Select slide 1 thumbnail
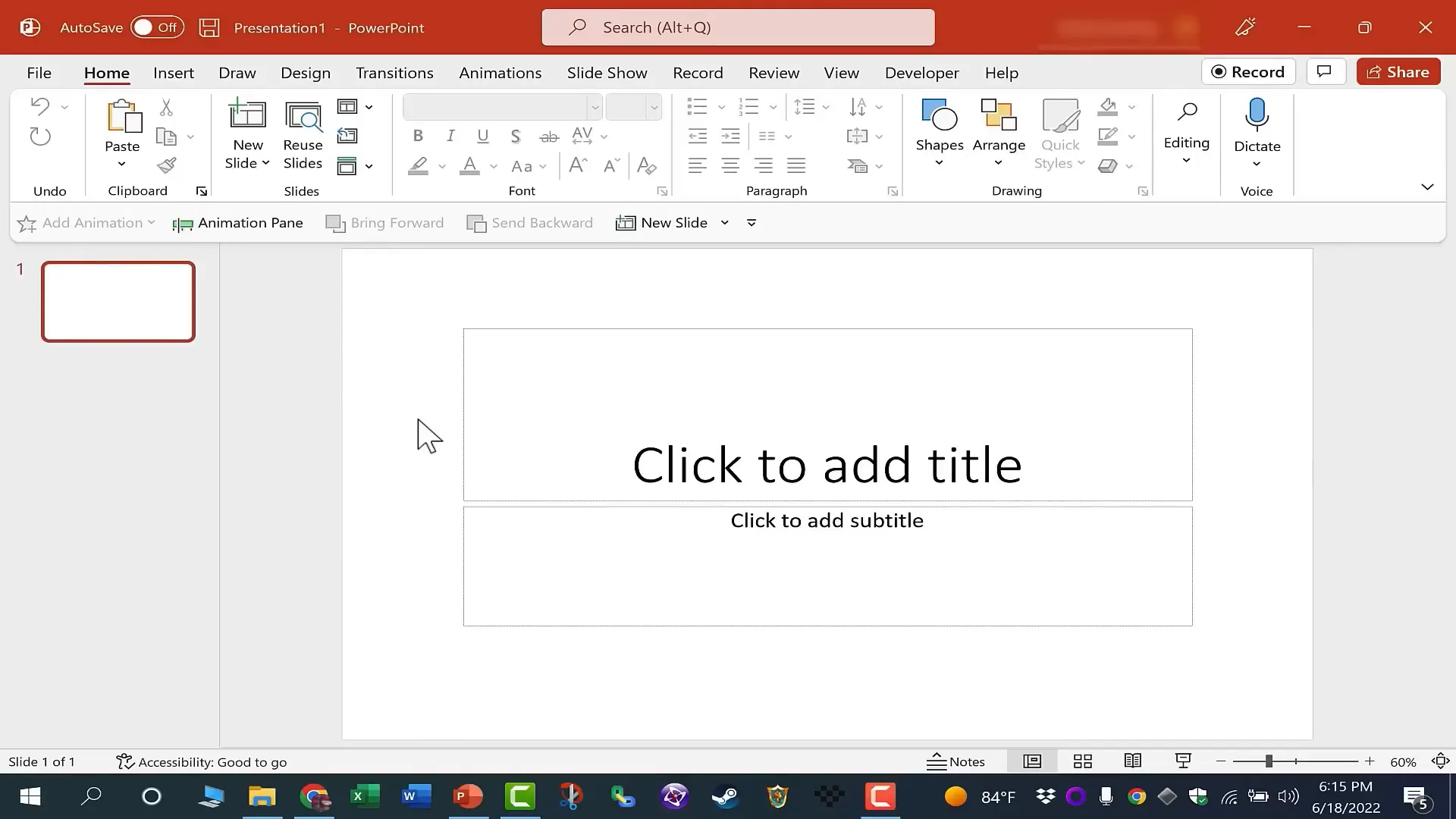This screenshot has height=819, width=1456. (x=118, y=302)
